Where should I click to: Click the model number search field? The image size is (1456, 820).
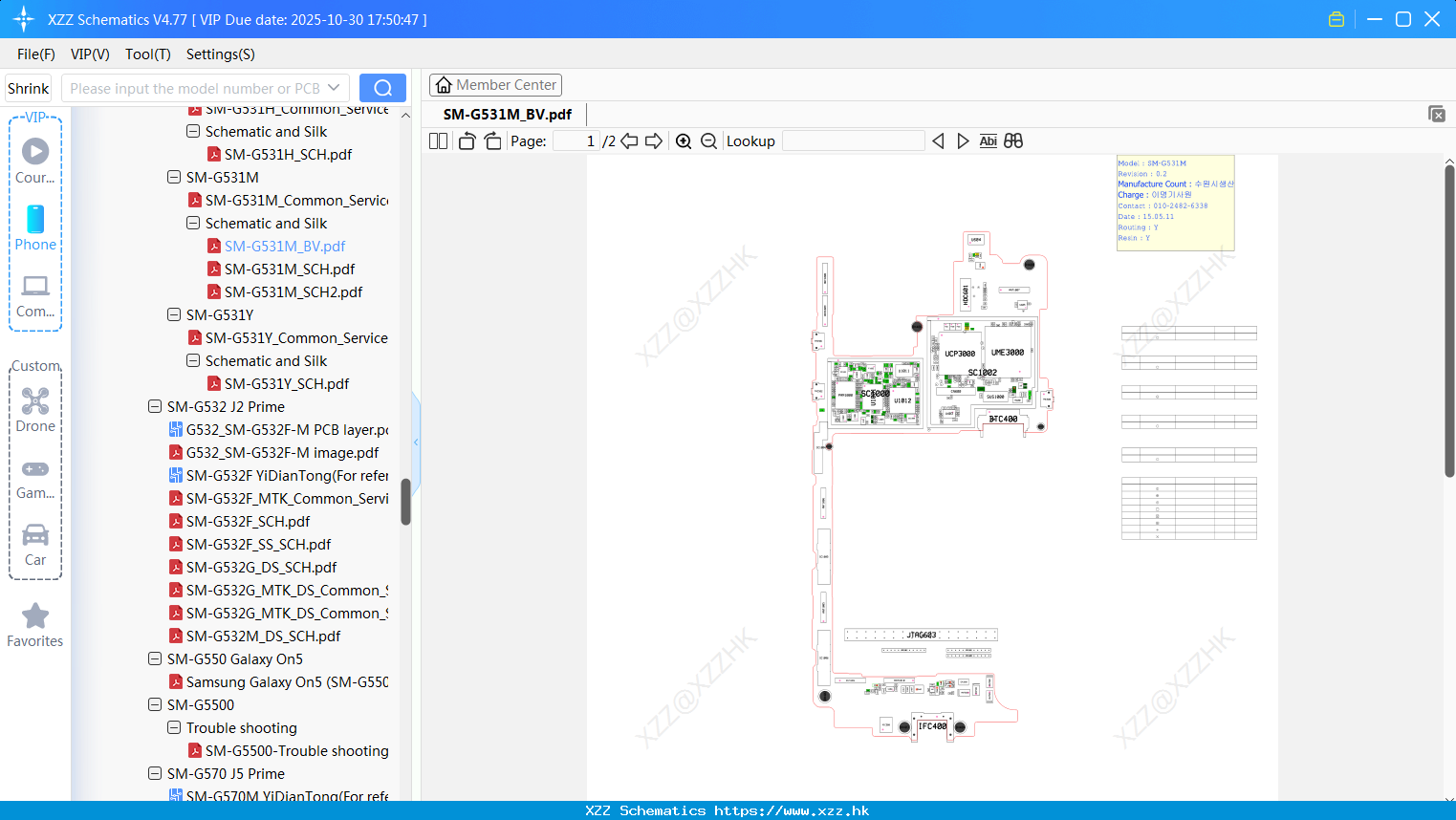tap(195, 88)
